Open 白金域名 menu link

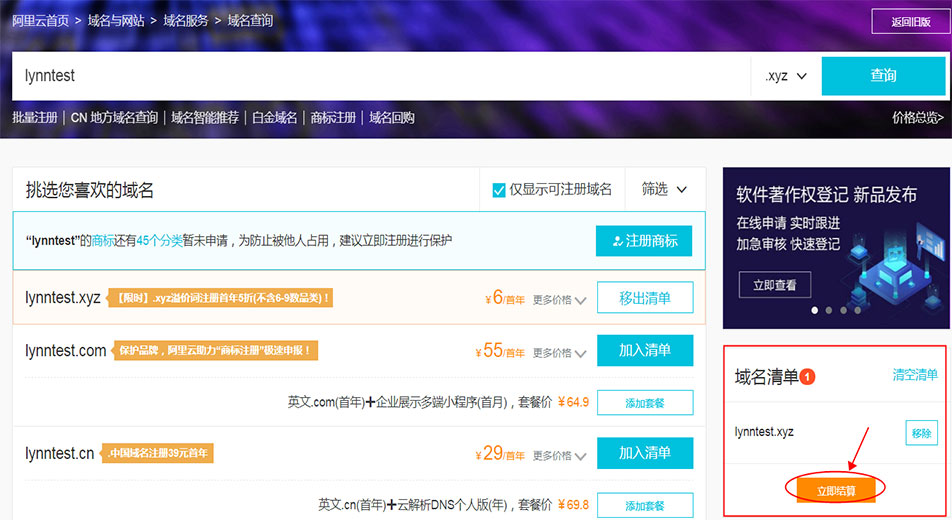coord(274,118)
